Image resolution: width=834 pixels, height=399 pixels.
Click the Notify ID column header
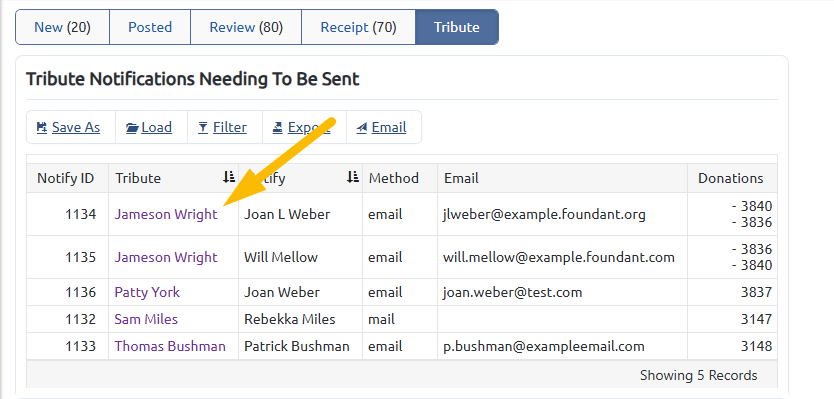(x=65, y=178)
